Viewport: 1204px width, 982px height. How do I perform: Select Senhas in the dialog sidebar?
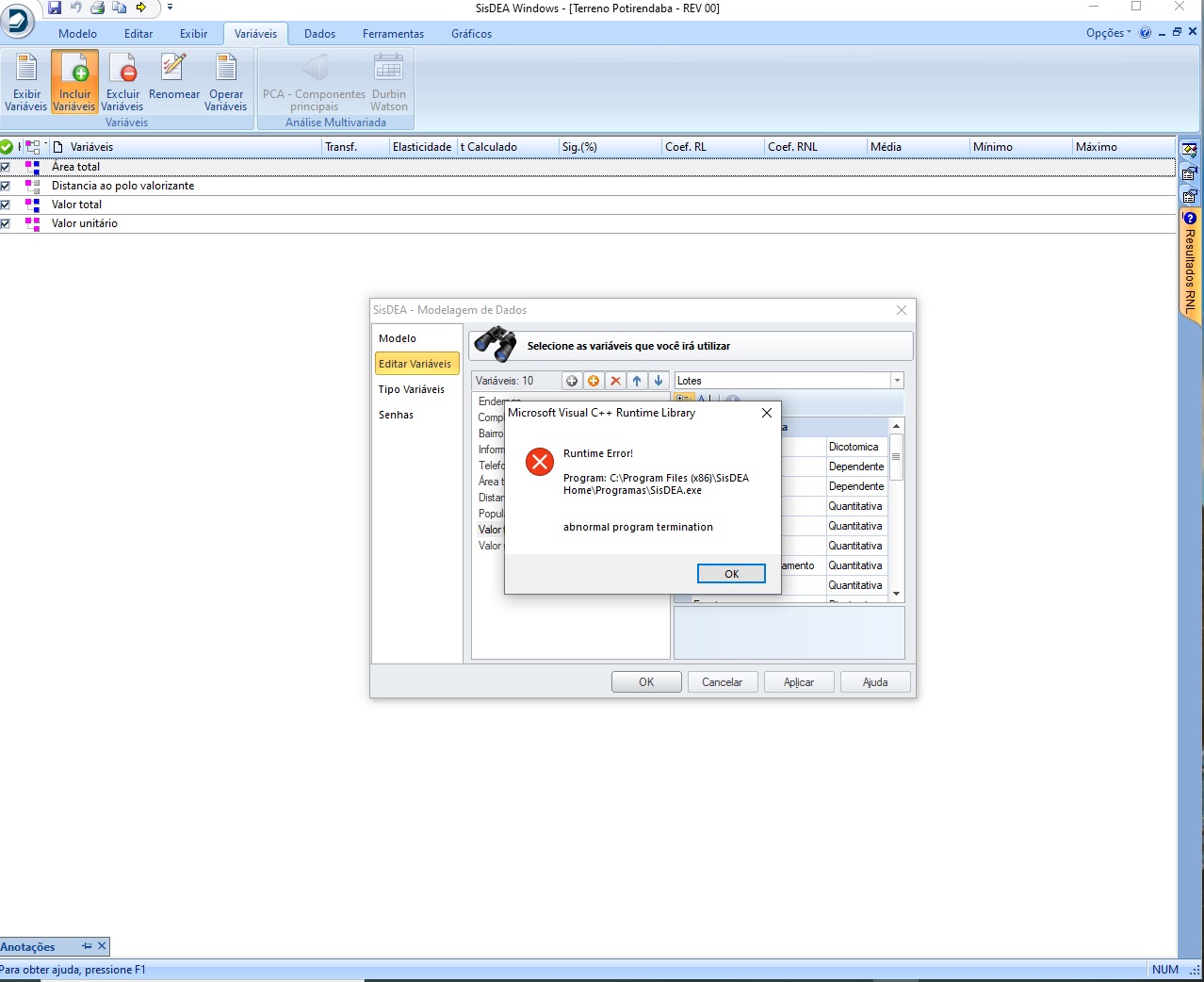pos(397,415)
